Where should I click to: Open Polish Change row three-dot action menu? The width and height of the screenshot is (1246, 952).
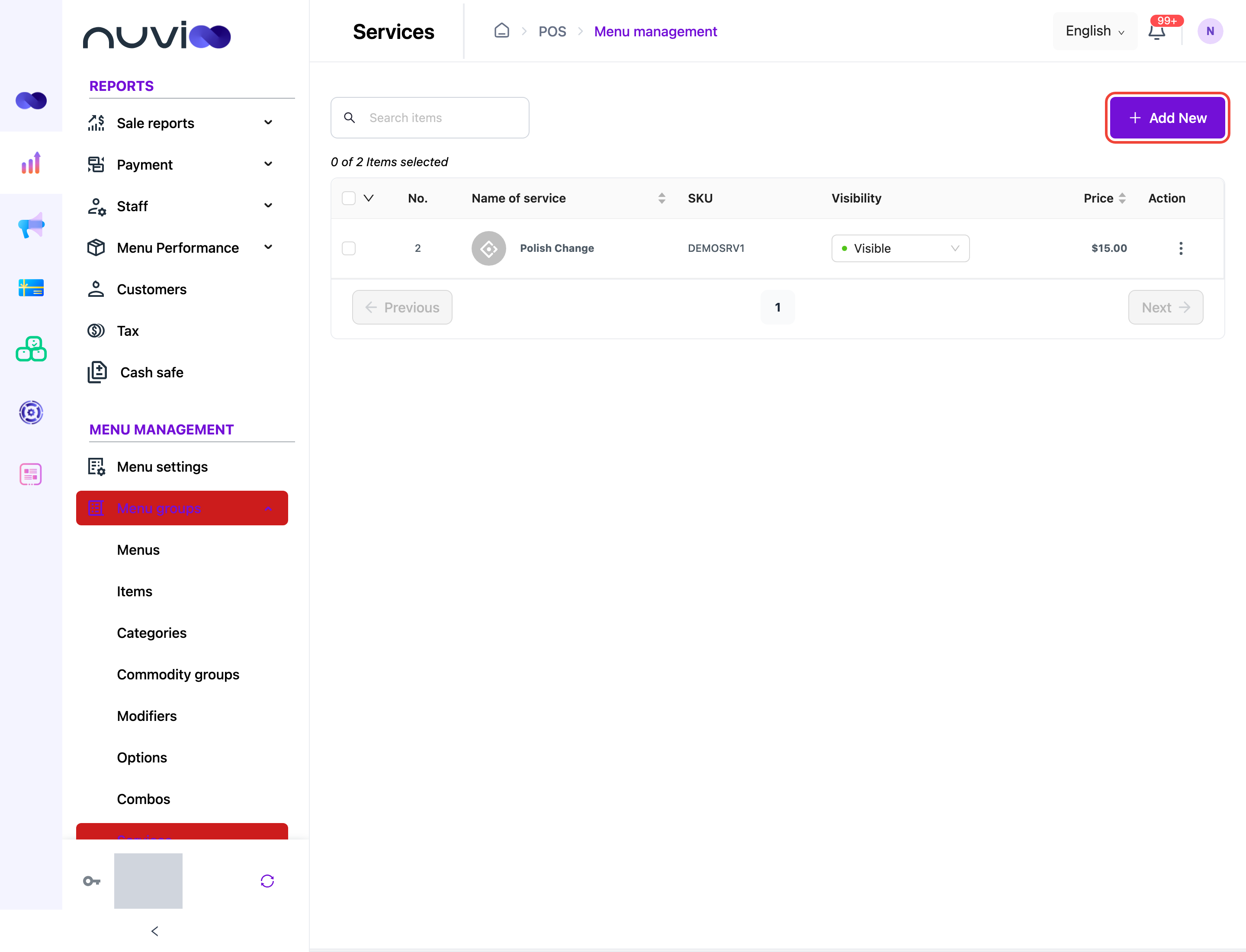click(1181, 248)
